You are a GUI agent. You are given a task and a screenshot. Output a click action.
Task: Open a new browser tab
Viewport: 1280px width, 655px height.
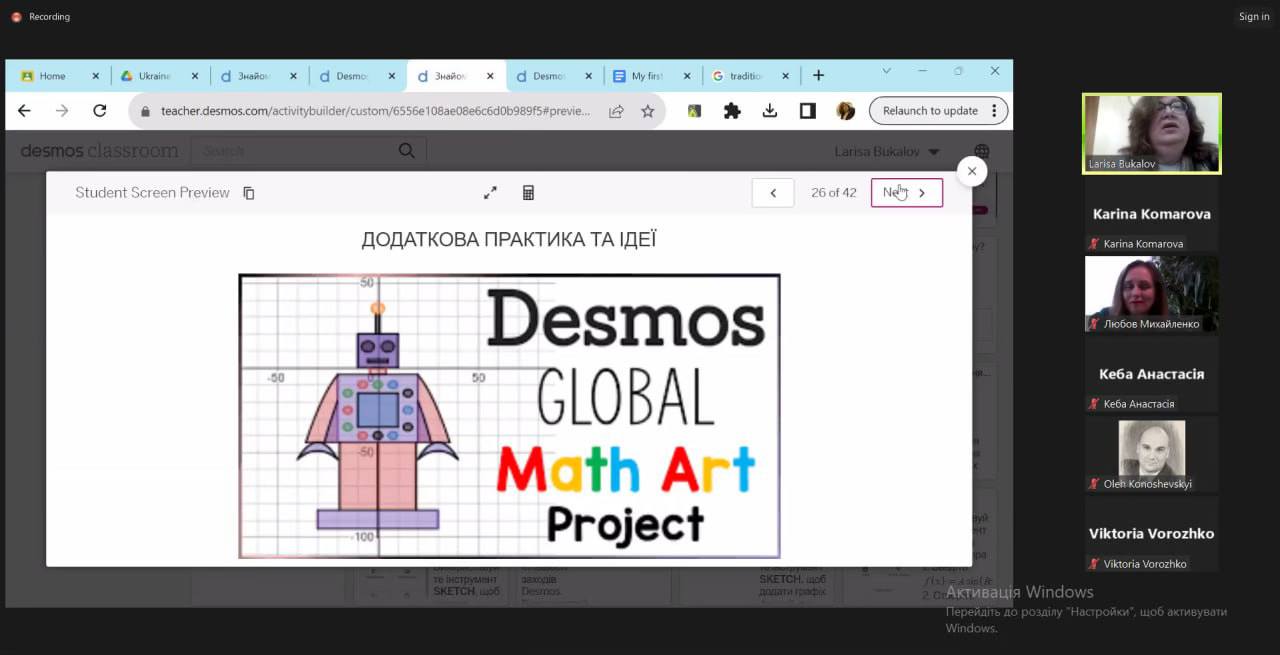(818, 75)
